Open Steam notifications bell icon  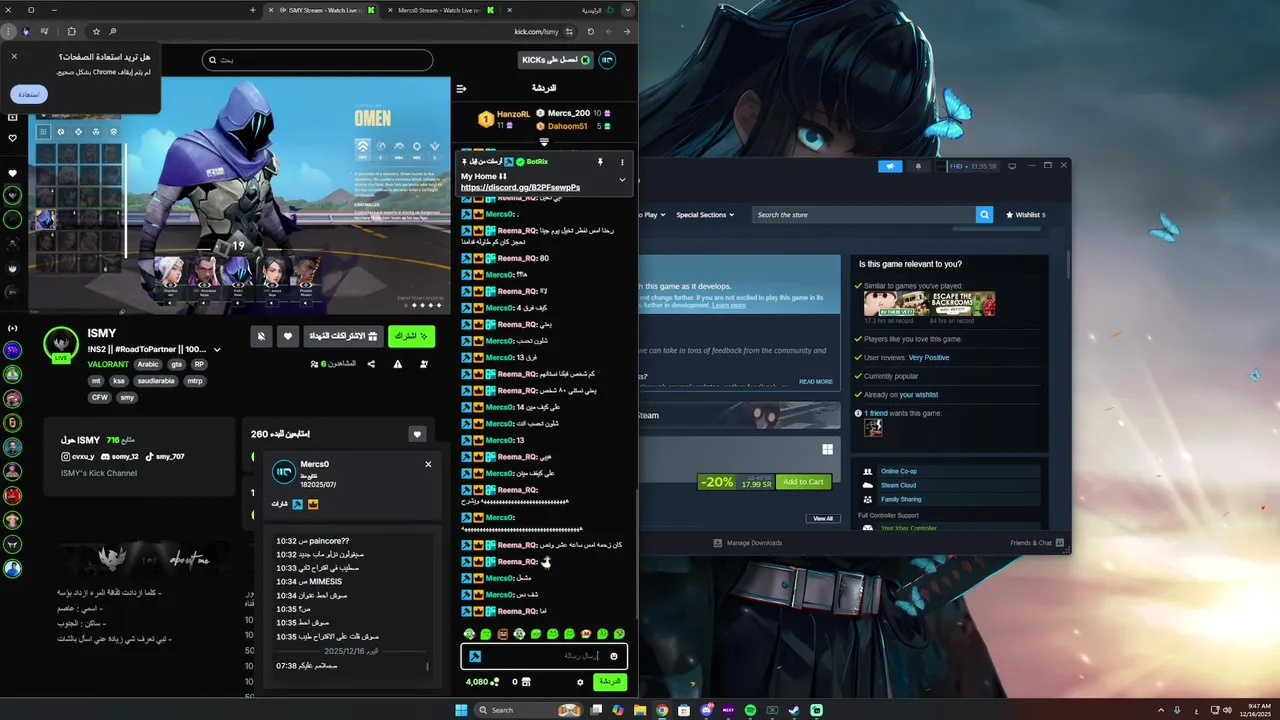(918, 166)
